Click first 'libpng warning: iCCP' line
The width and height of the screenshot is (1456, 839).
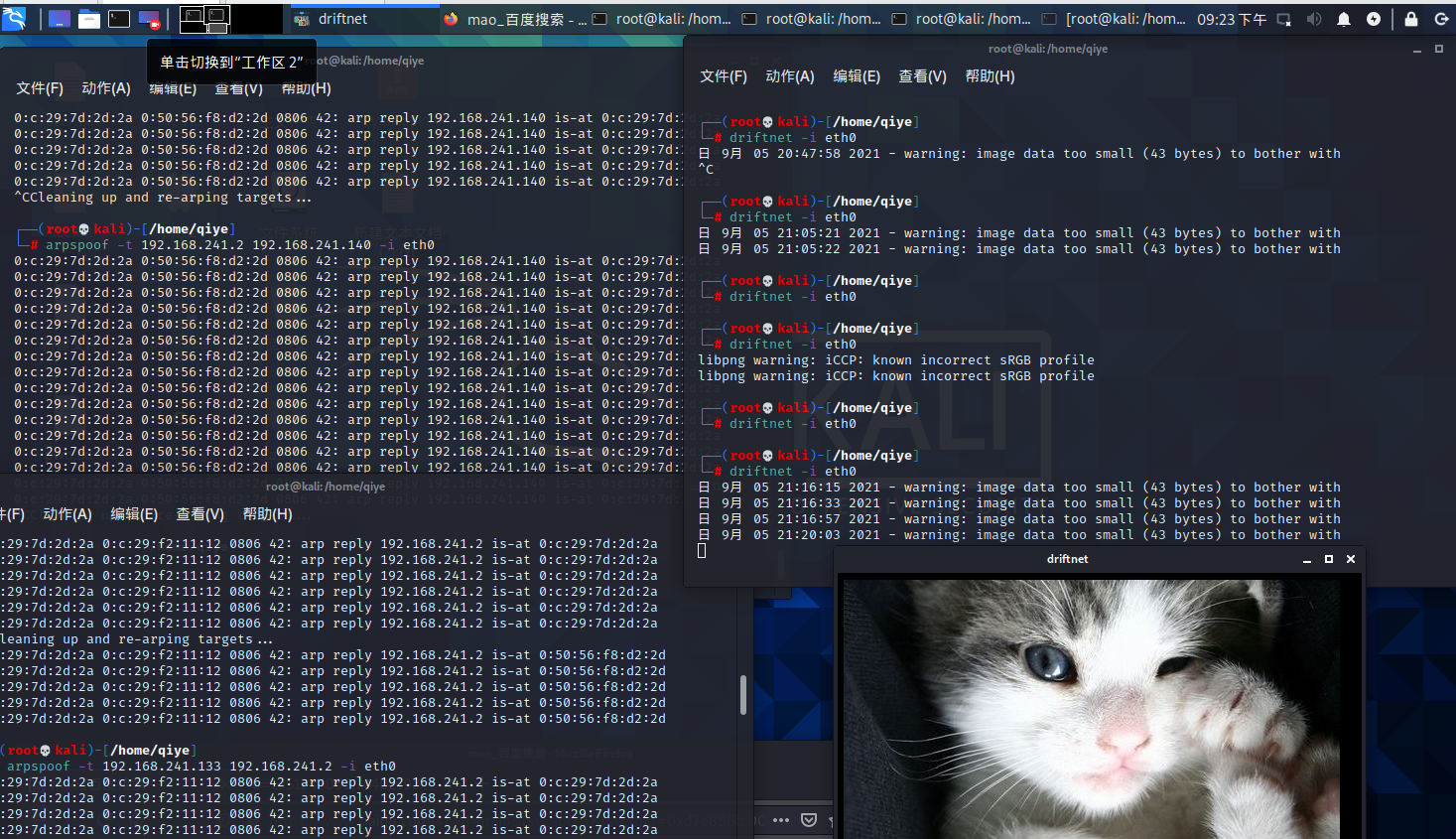pyautogui.click(x=896, y=360)
